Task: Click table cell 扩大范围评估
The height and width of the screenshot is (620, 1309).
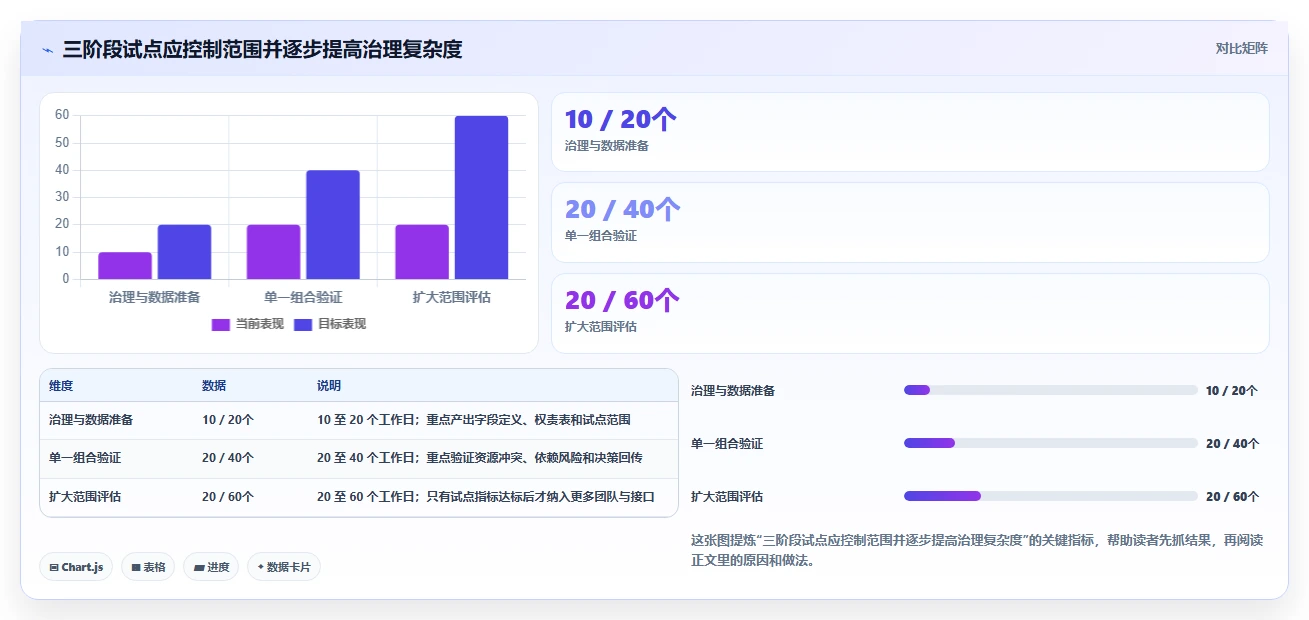Action: [85, 496]
